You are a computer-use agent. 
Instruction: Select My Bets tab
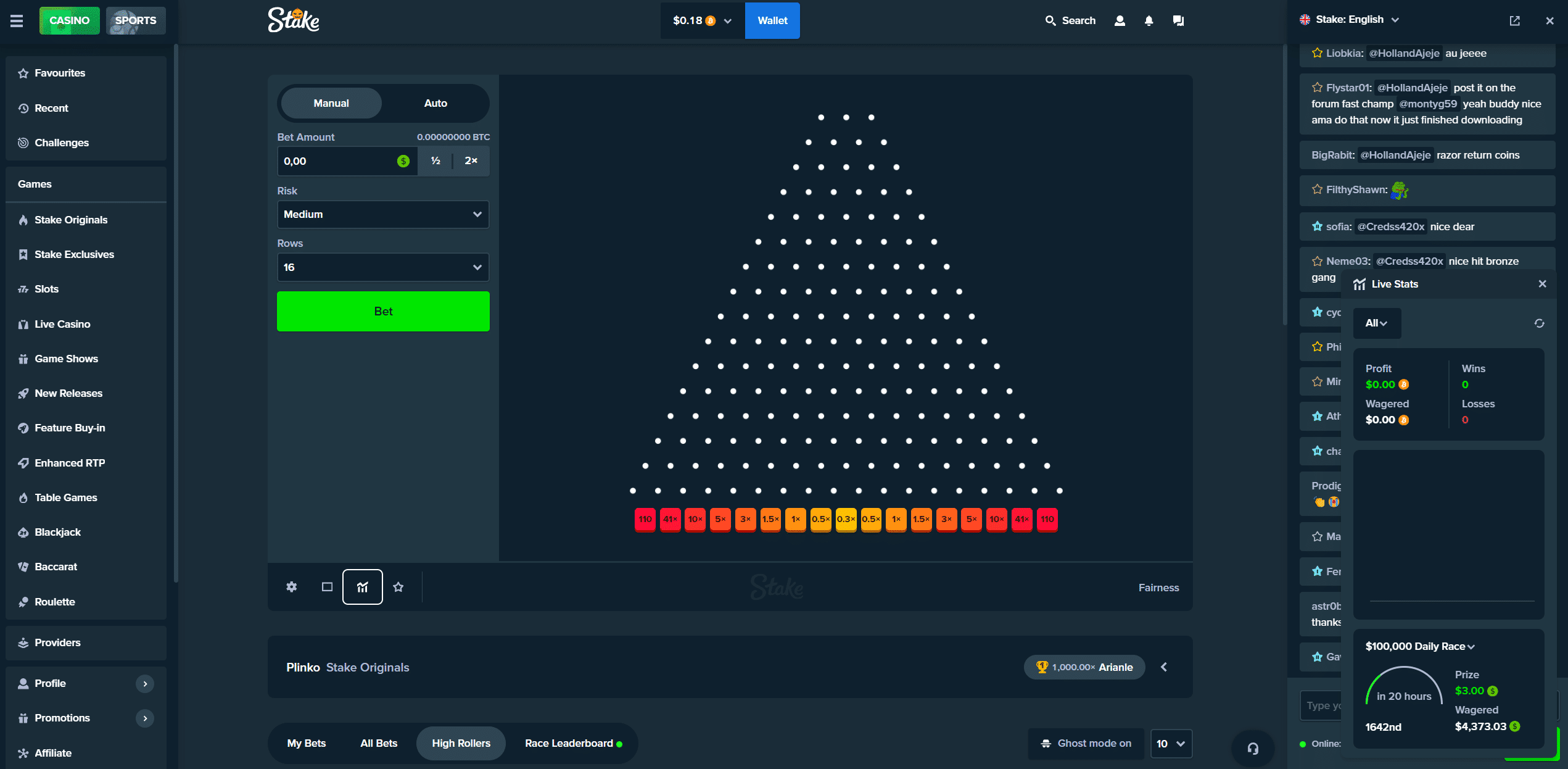pos(307,743)
